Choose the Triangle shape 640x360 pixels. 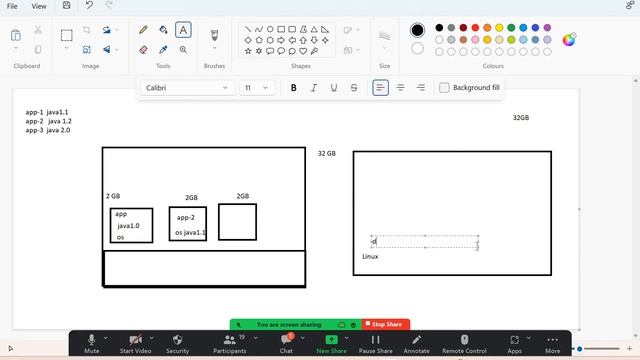coord(314,29)
